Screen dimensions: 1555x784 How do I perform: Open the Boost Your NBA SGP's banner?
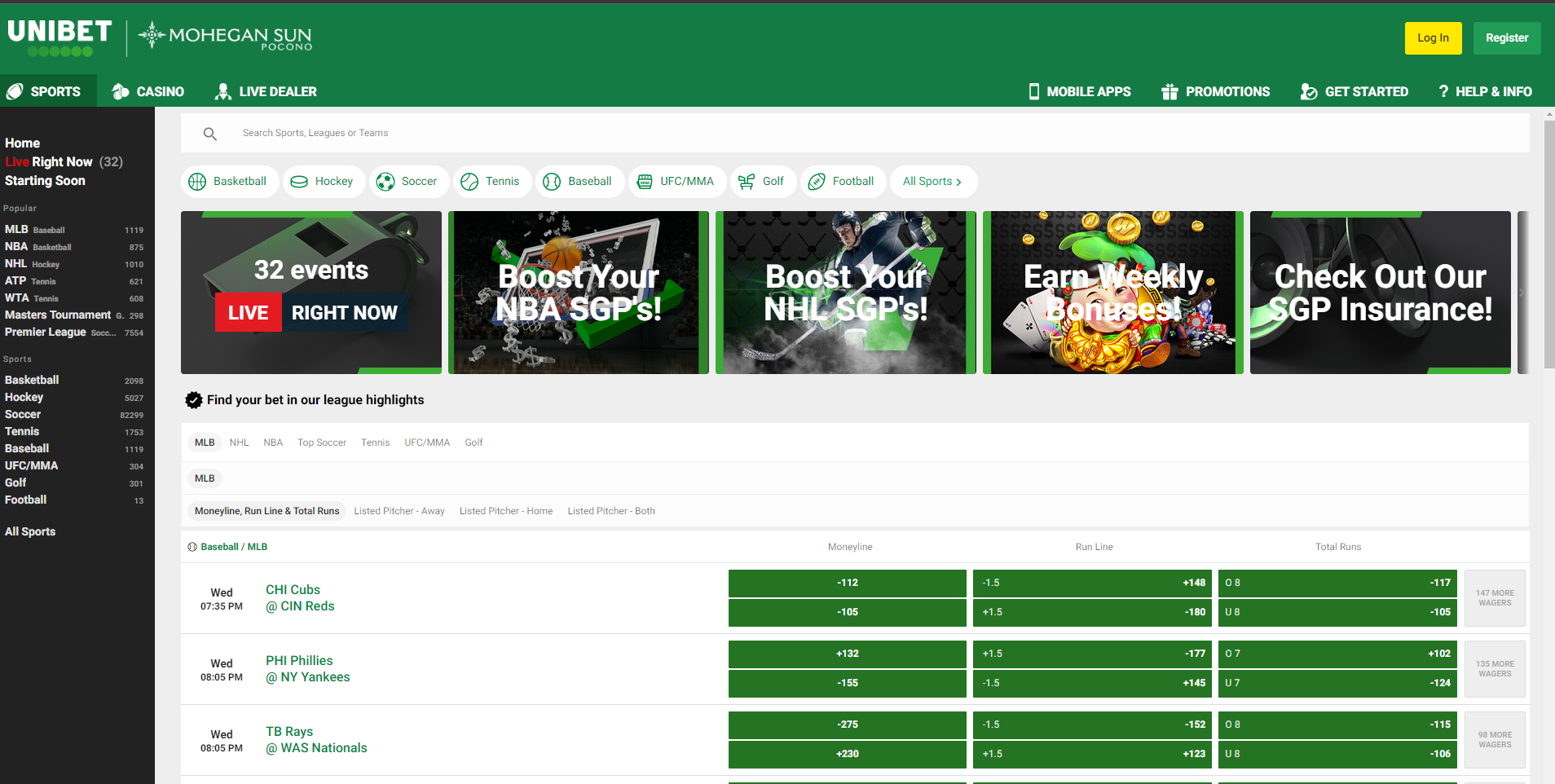point(579,293)
